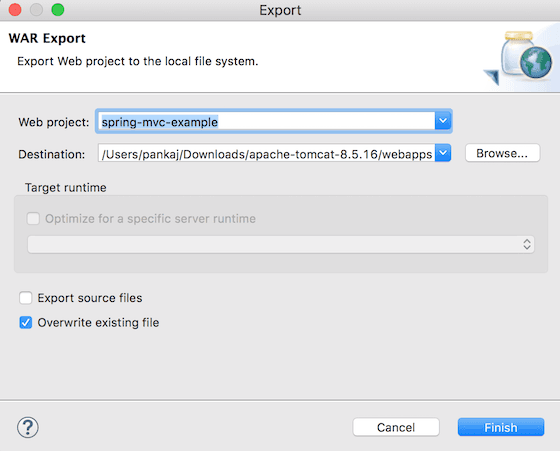Click the help question mark icon
The width and height of the screenshot is (560, 451).
(x=28, y=427)
